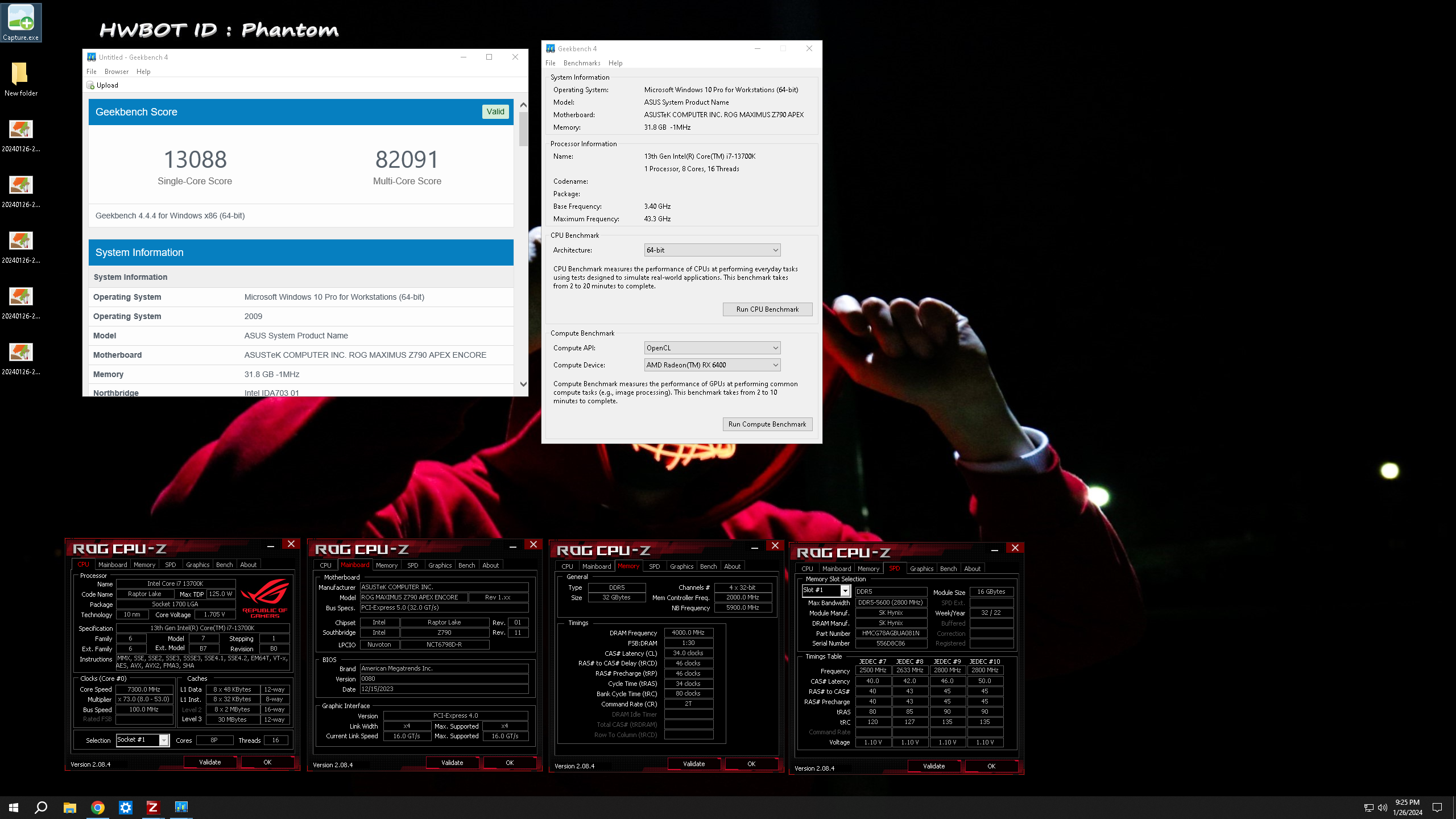The height and width of the screenshot is (819, 1456).
Task: Click the Part Number HMCG78AGBUA081N field
Action: [891, 633]
